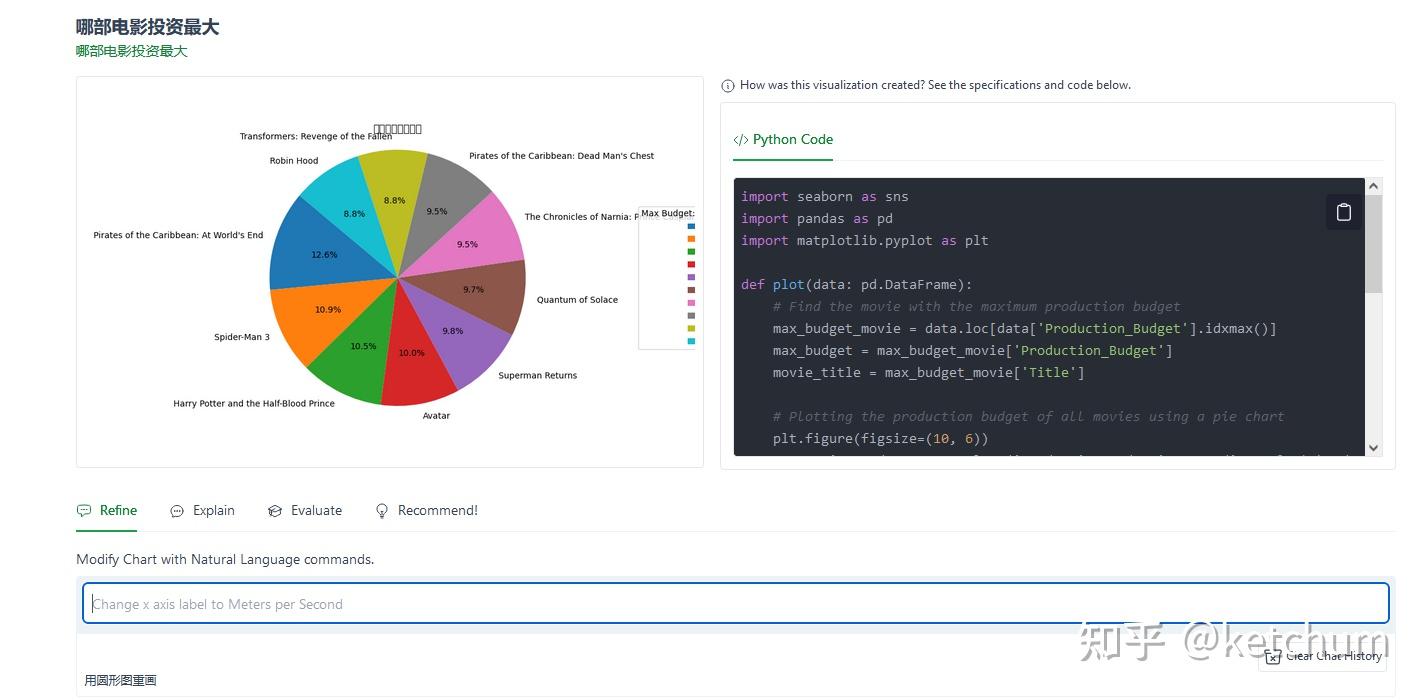Click the info icon beside visualization question
This screenshot has height=700, width=1427.
click(x=728, y=86)
